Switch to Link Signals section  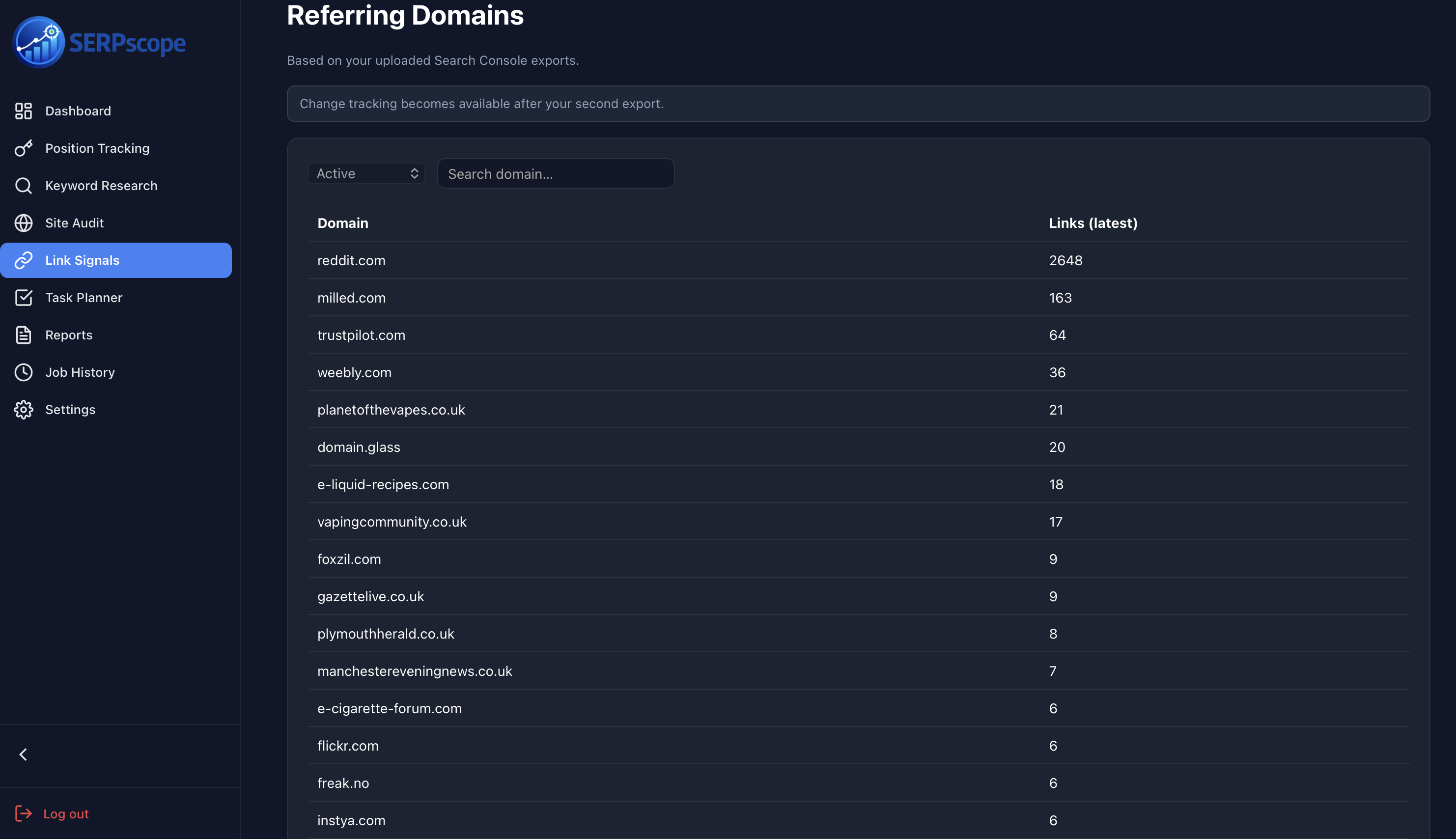coord(83,260)
